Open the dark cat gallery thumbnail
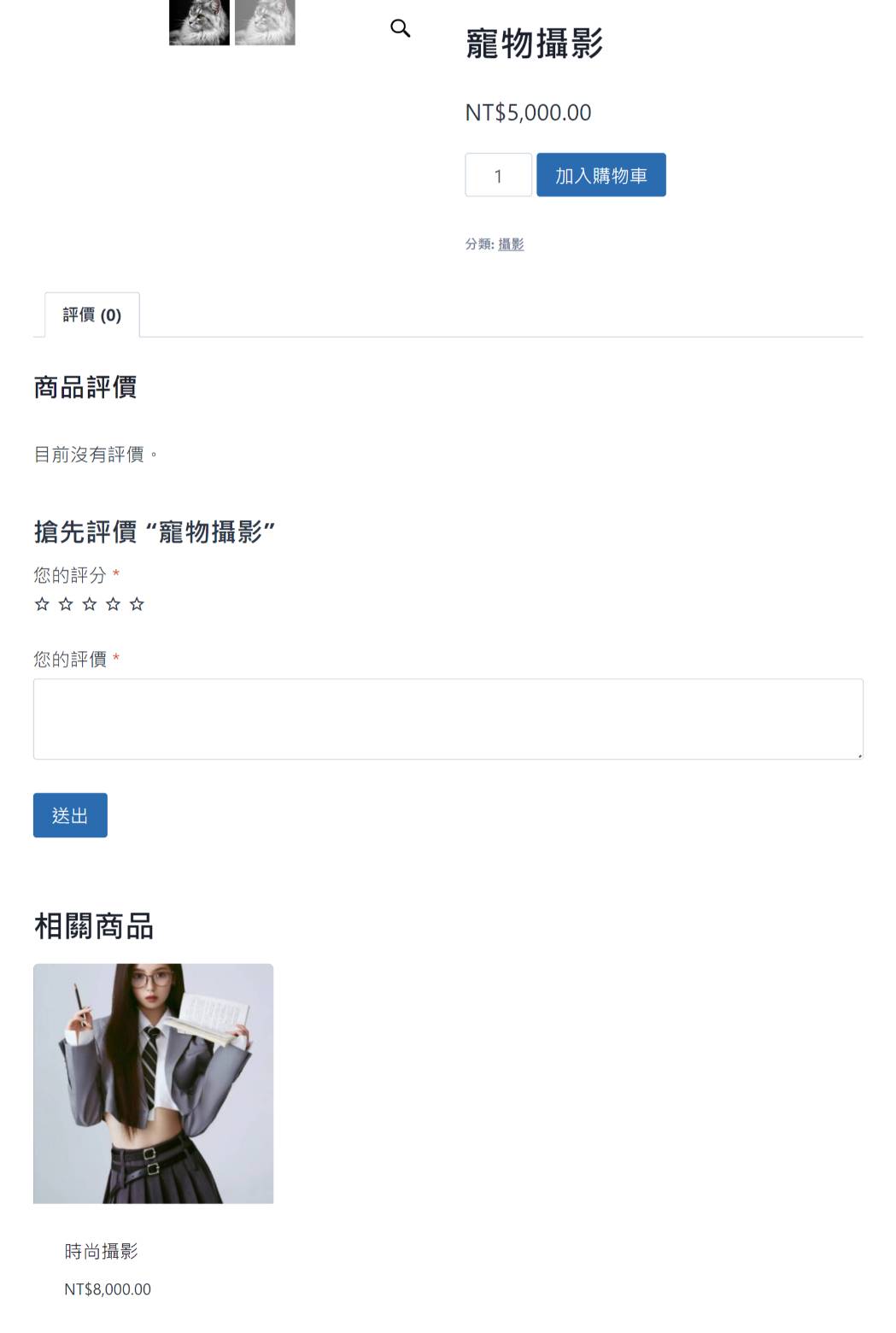The height and width of the screenshot is (1333, 896). [x=199, y=22]
